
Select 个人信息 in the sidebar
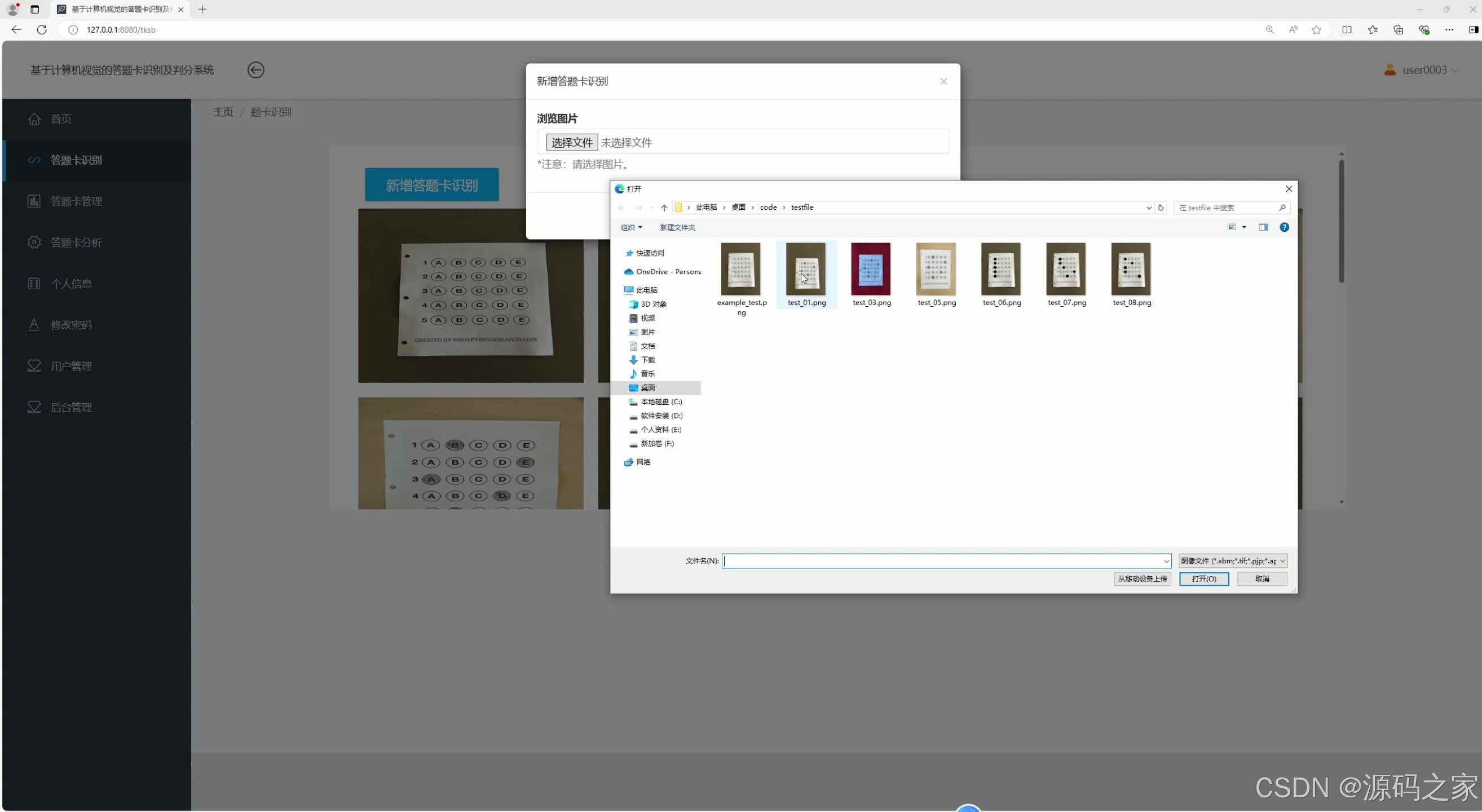pyautogui.click(x=72, y=284)
